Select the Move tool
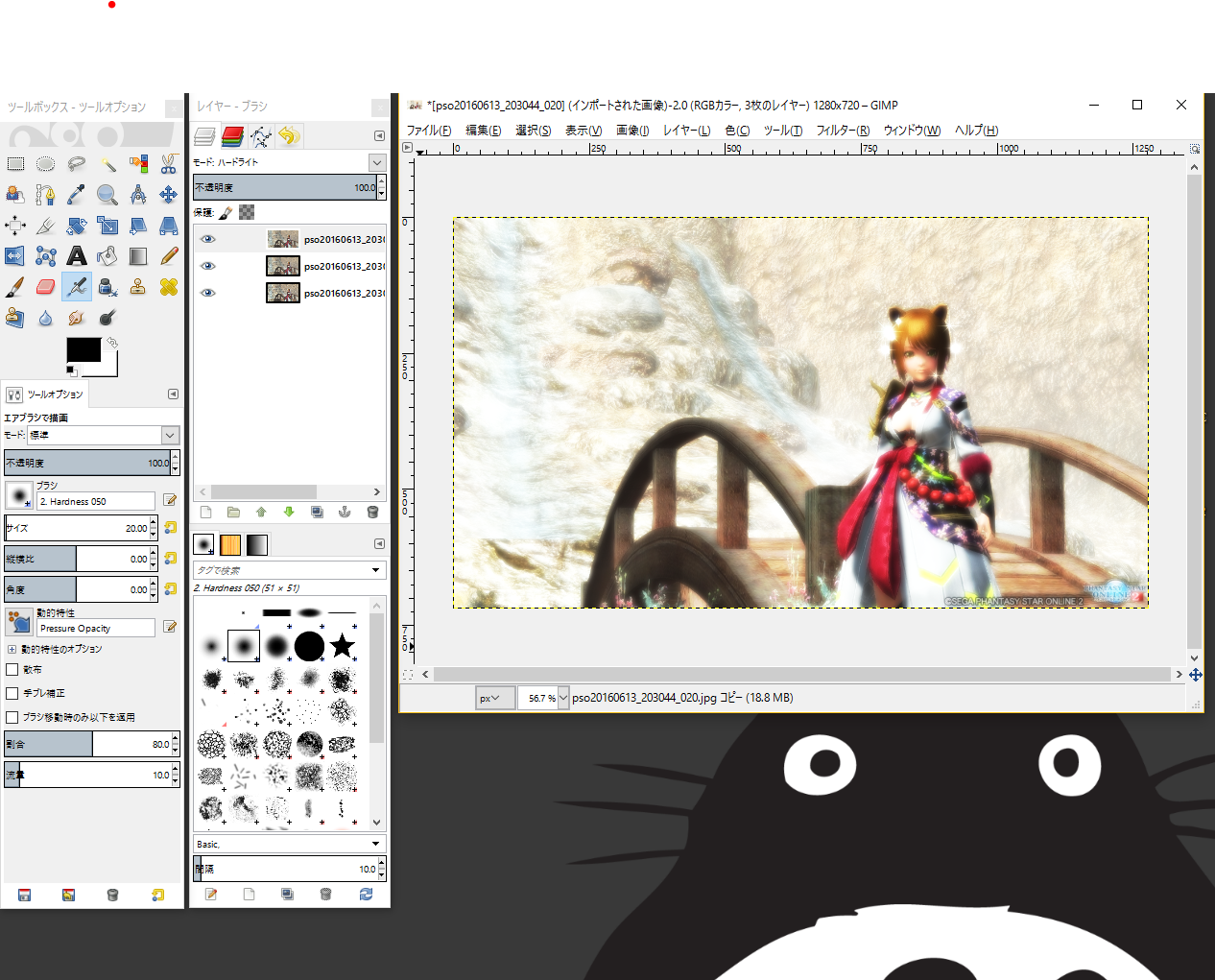 coord(169,195)
